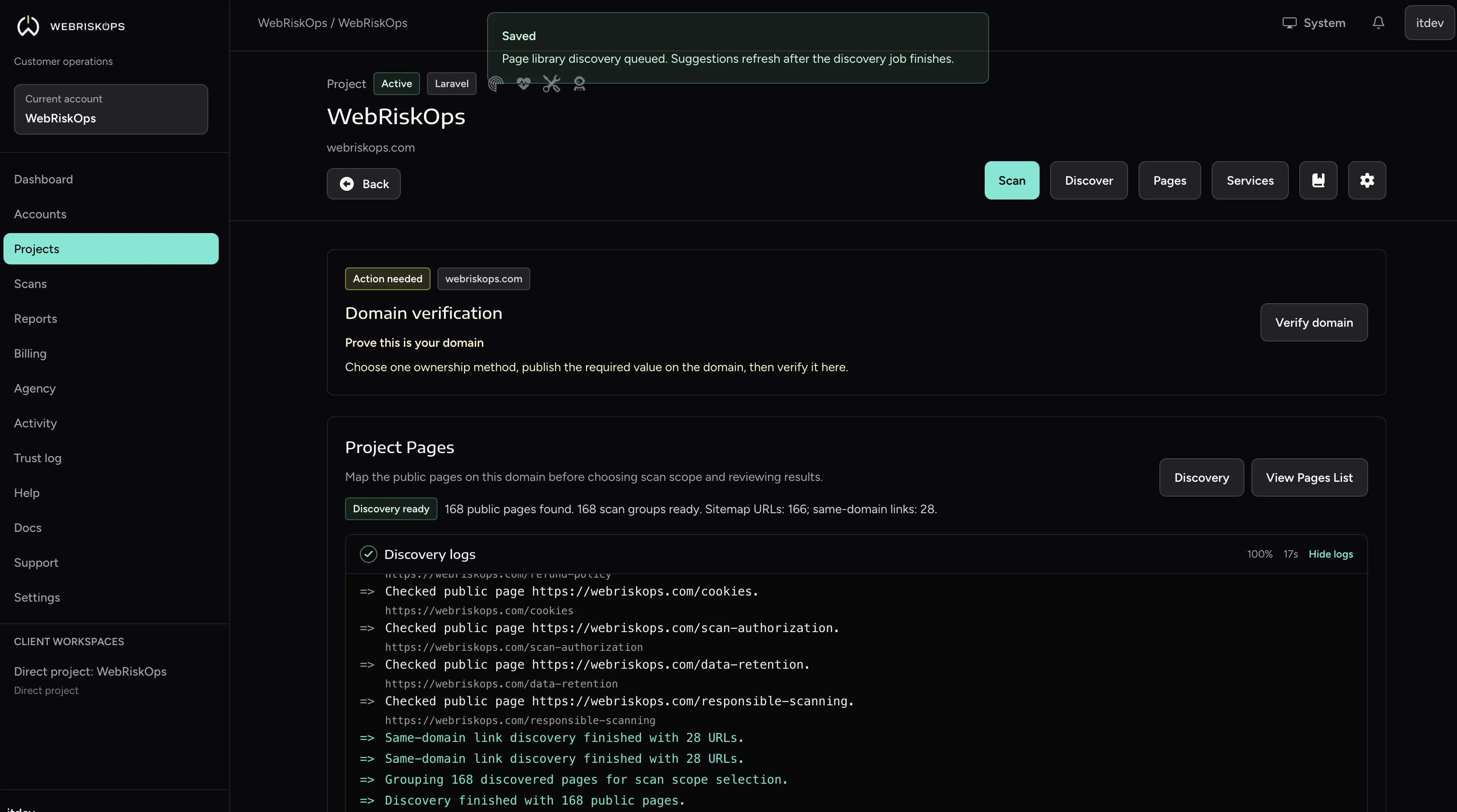
Task: Click the Active status badge
Action: click(396, 84)
